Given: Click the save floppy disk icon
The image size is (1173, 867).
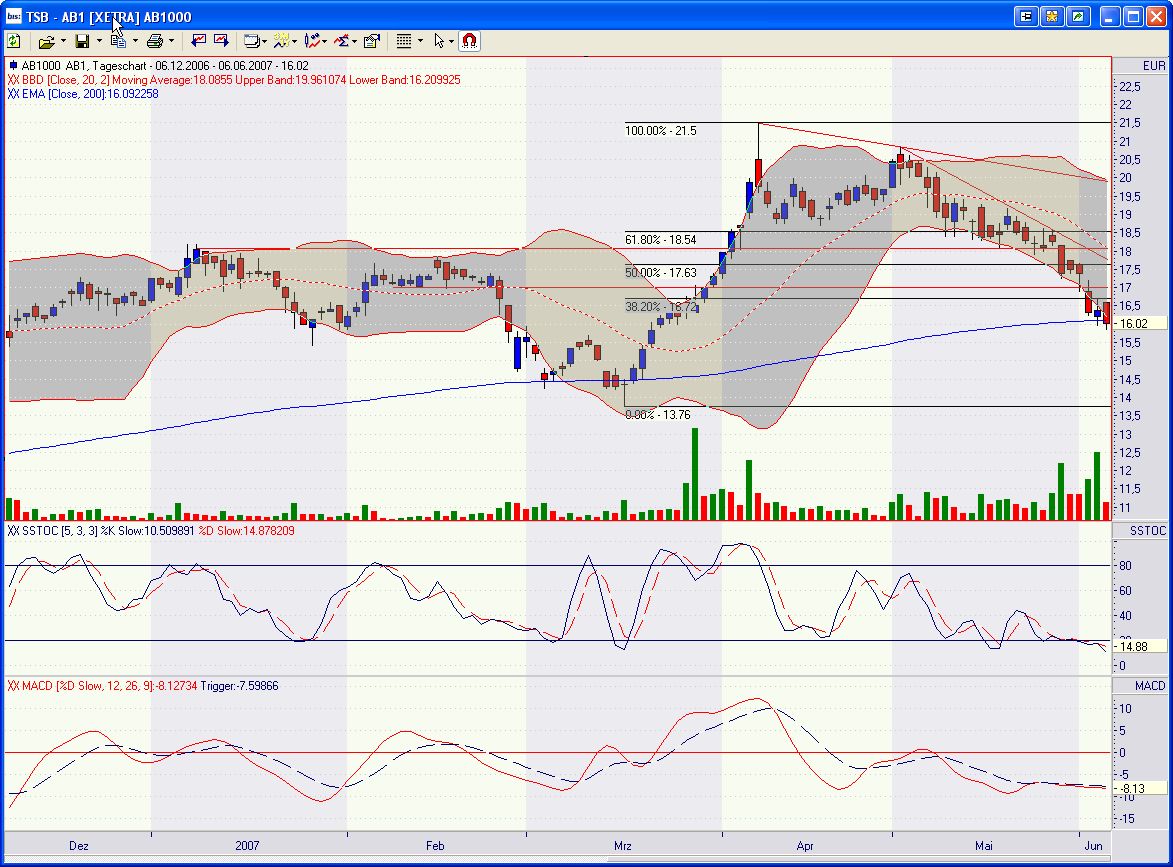Looking at the screenshot, I should coord(82,42).
